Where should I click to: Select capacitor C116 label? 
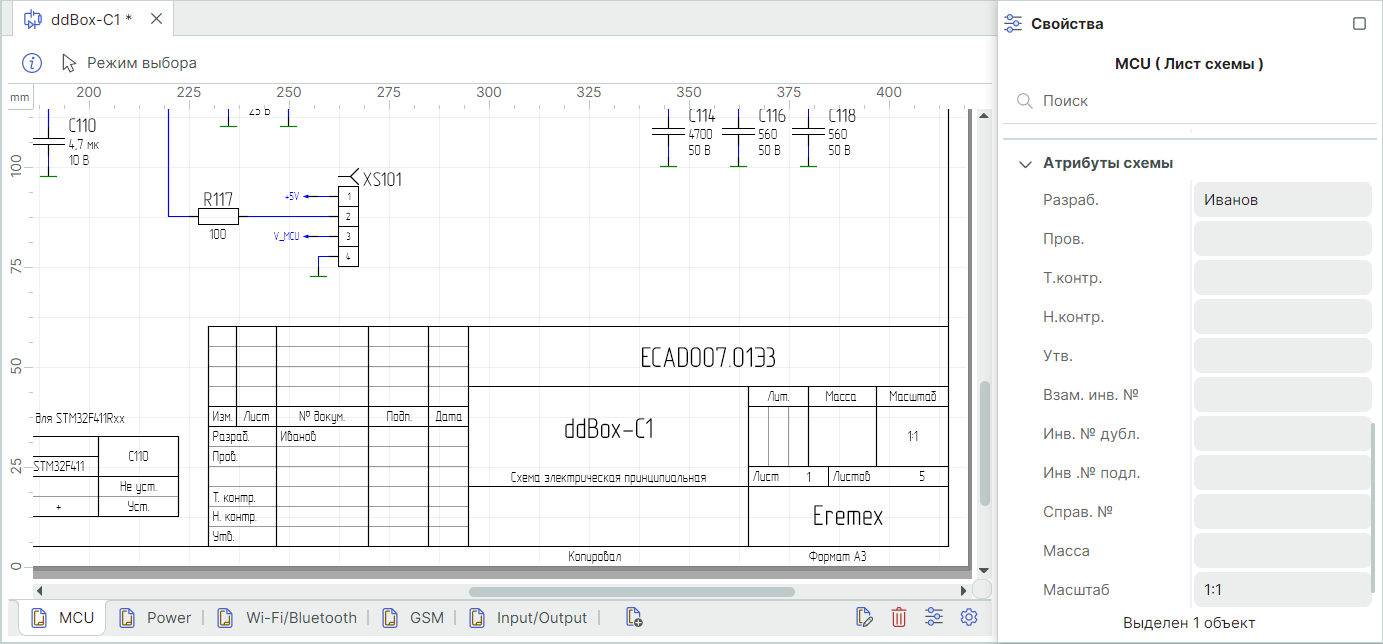(x=772, y=116)
